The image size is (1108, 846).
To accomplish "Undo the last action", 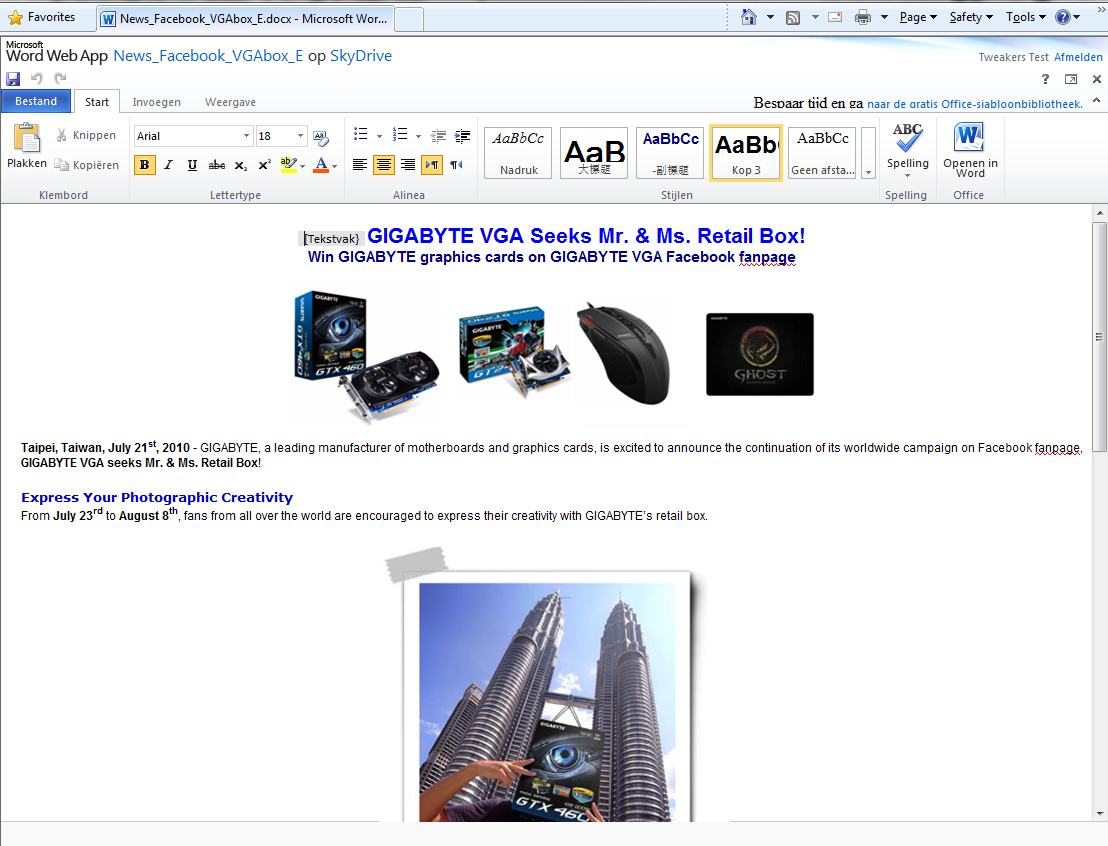I will tap(37, 78).
